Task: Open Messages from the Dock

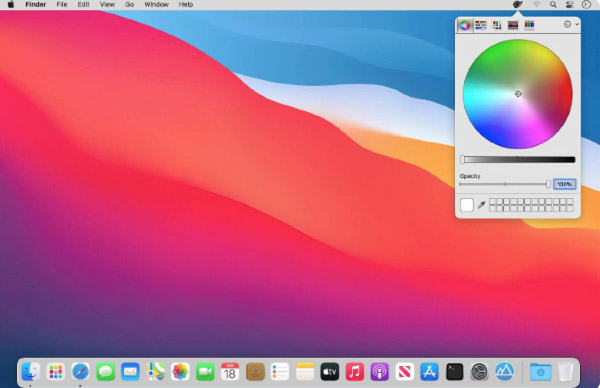Action: (105, 372)
